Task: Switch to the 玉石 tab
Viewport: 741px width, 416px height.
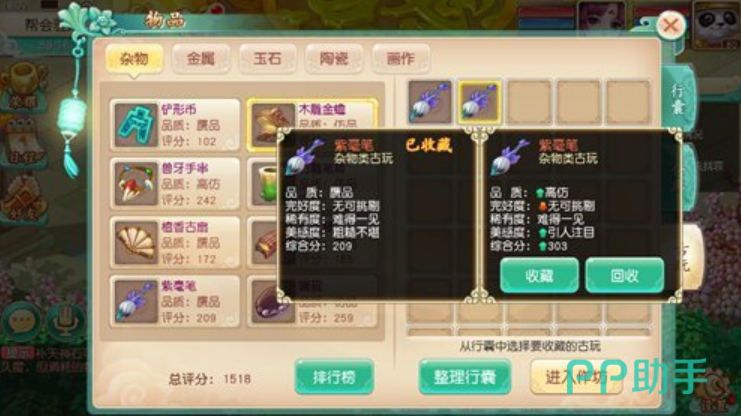Action: click(267, 59)
